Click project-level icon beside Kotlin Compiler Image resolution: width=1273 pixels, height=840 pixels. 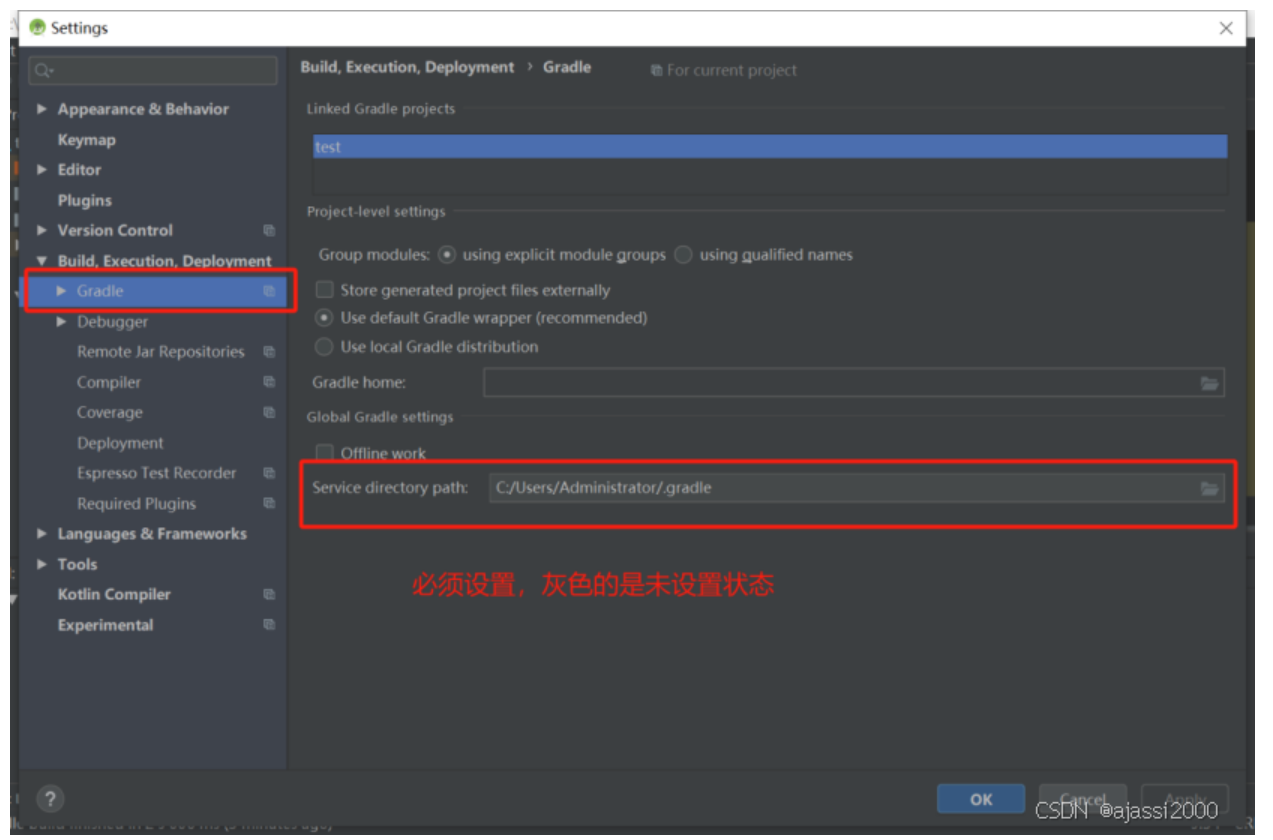[269, 594]
